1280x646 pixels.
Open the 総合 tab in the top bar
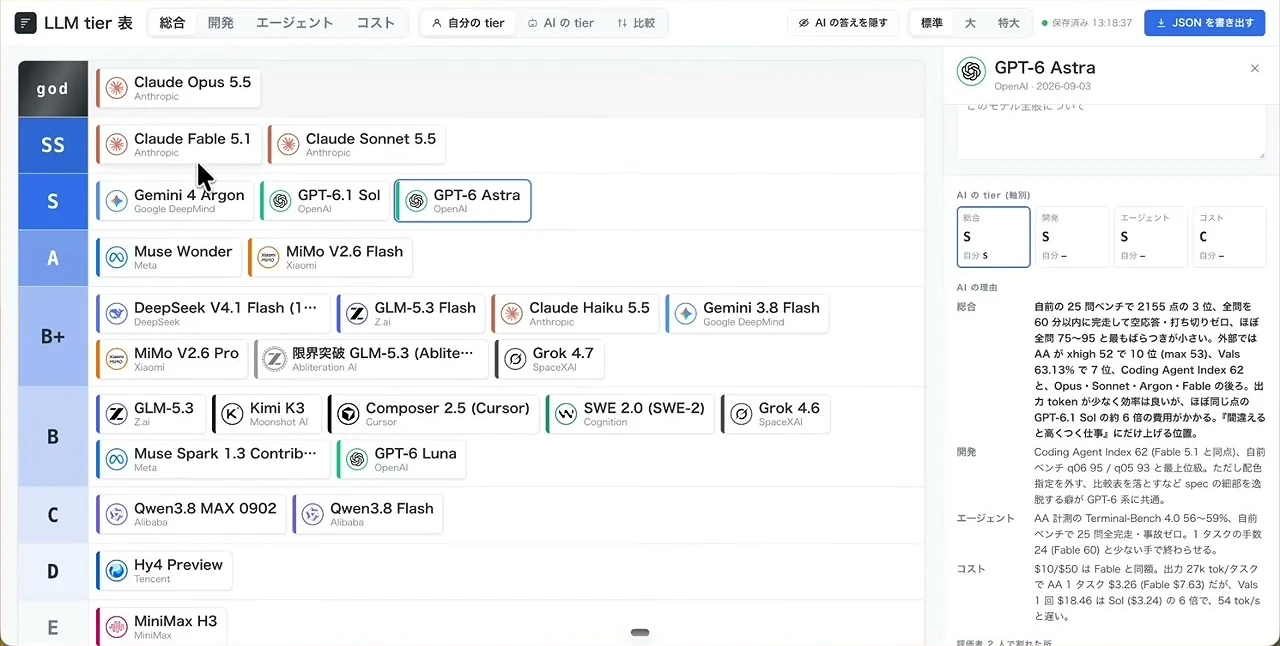tap(173, 23)
